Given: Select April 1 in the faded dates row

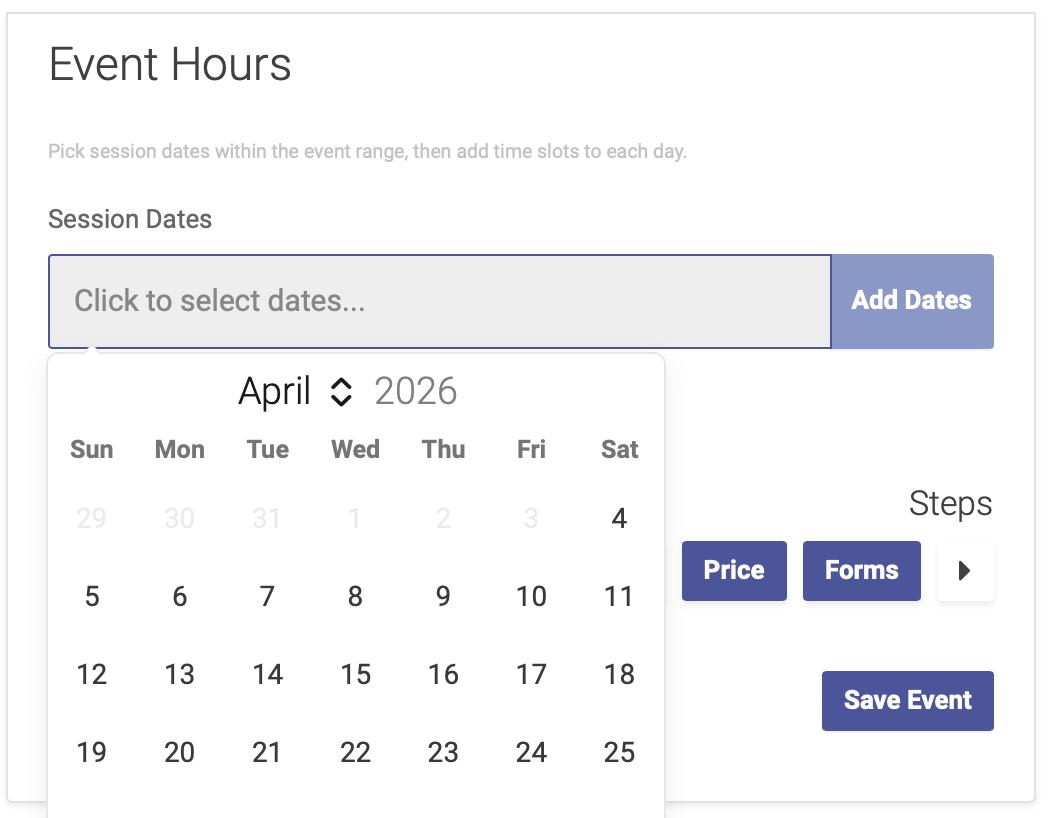Looking at the screenshot, I should point(355,518).
